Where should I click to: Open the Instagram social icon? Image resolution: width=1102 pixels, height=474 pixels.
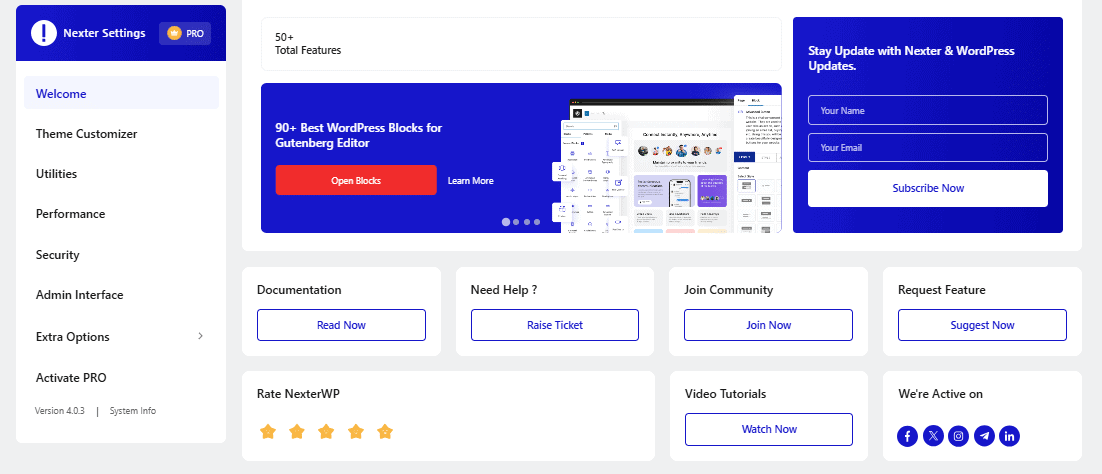click(959, 436)
